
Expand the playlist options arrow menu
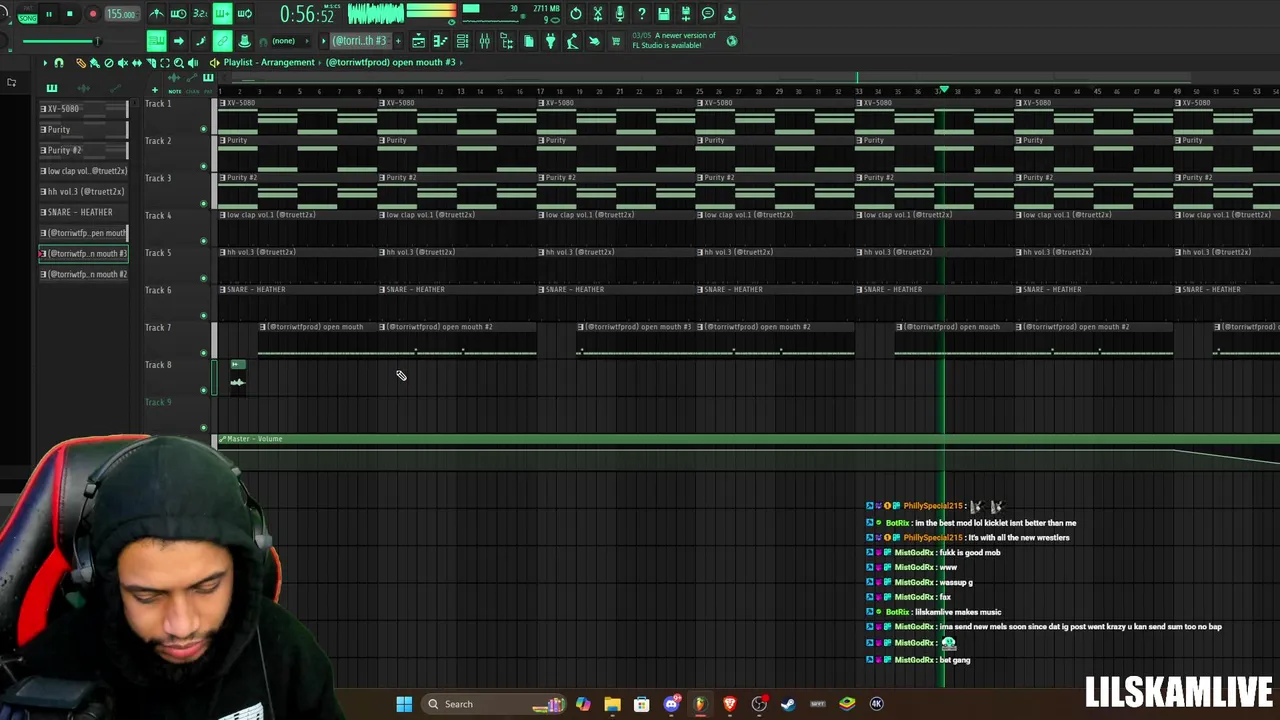point(44,63)
